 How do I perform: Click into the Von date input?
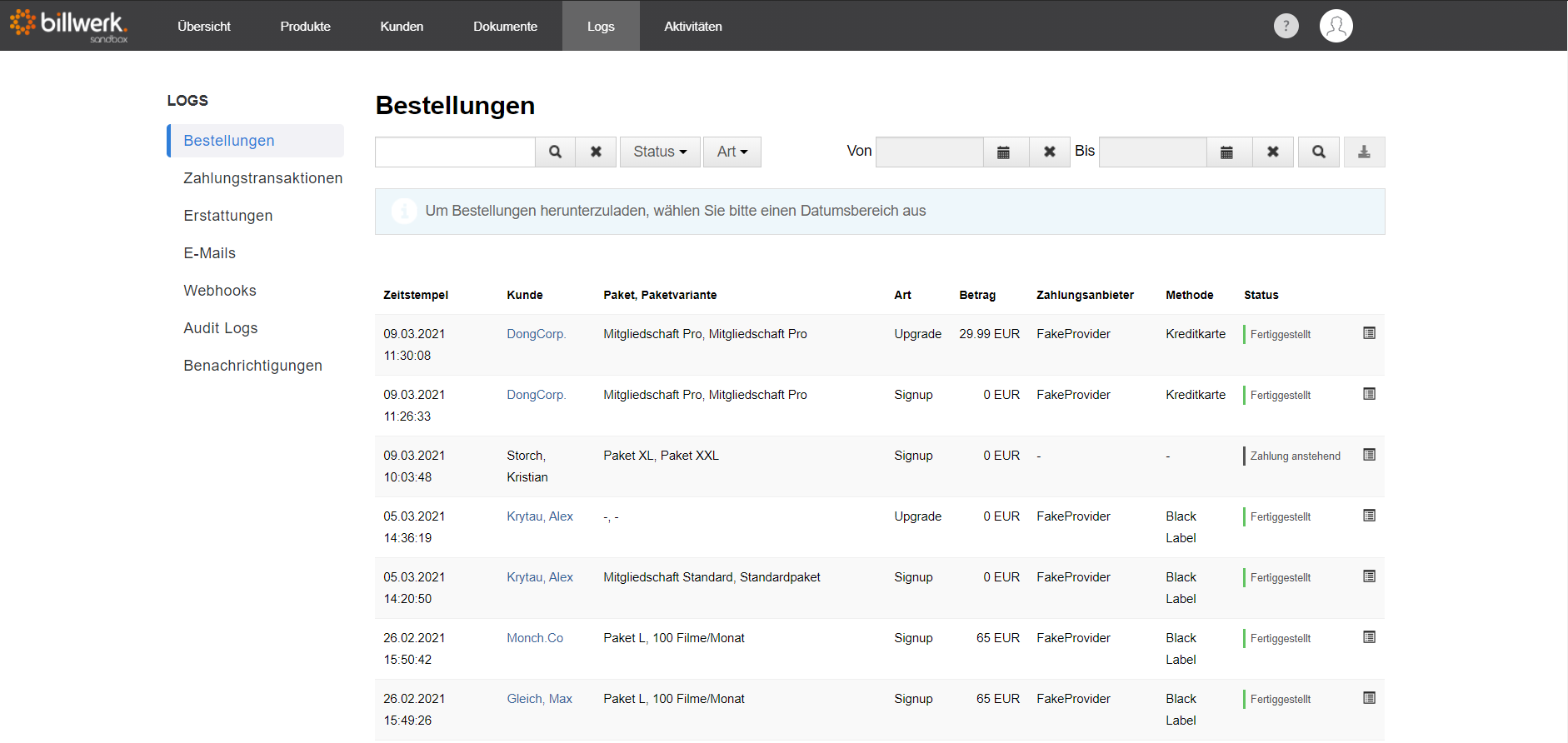pos(930,152)
